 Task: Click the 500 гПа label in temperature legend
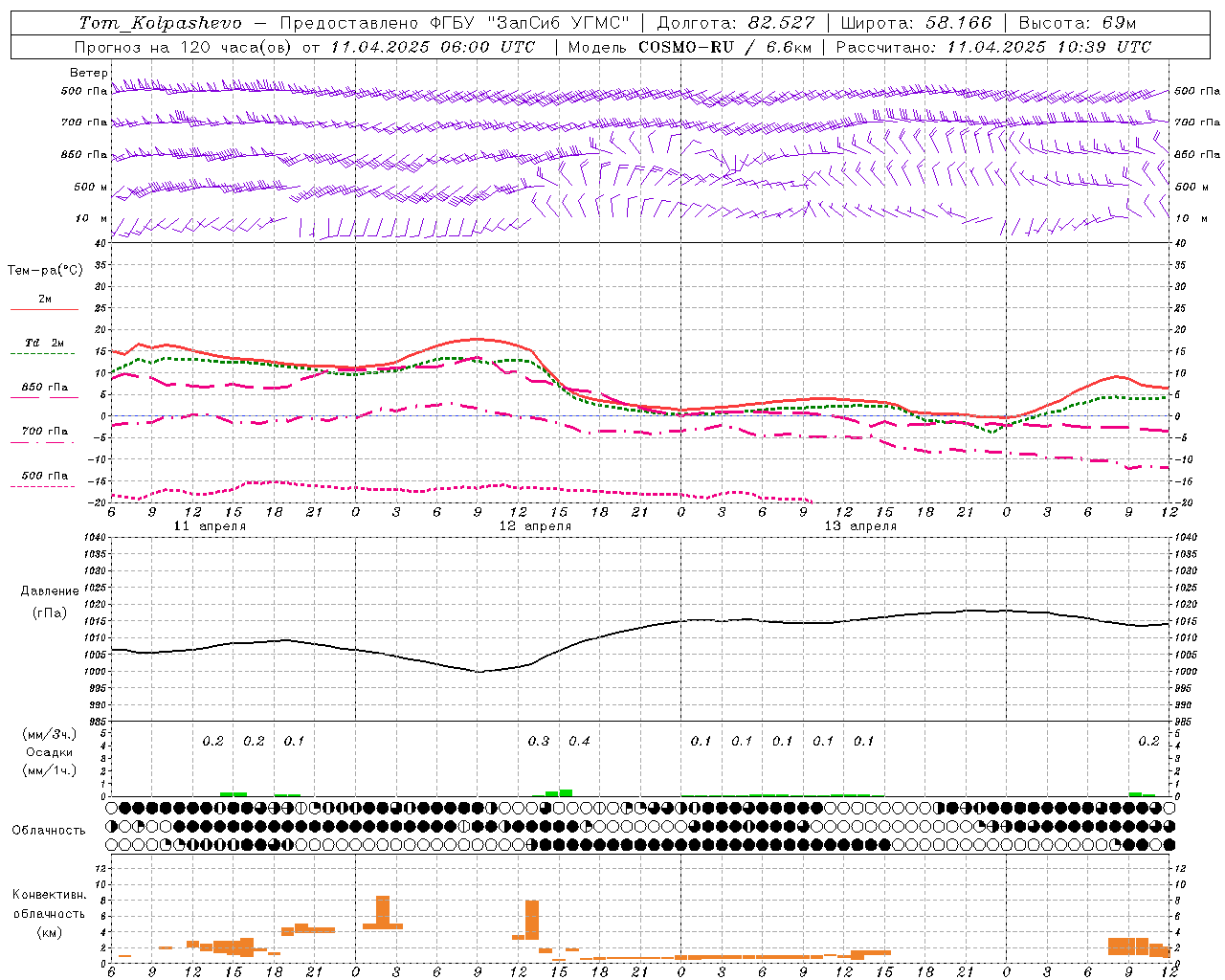pos(45,476)
